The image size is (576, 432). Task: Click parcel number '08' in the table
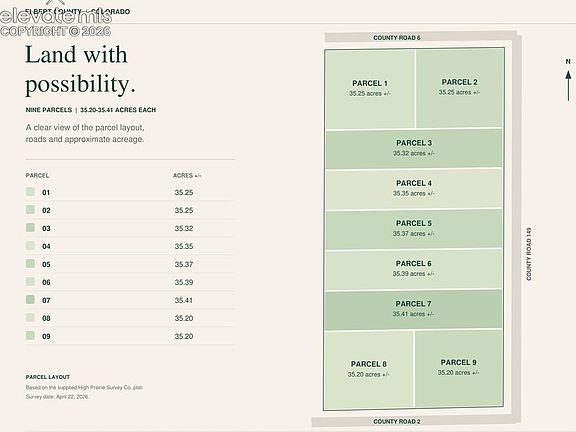(46, 318)
